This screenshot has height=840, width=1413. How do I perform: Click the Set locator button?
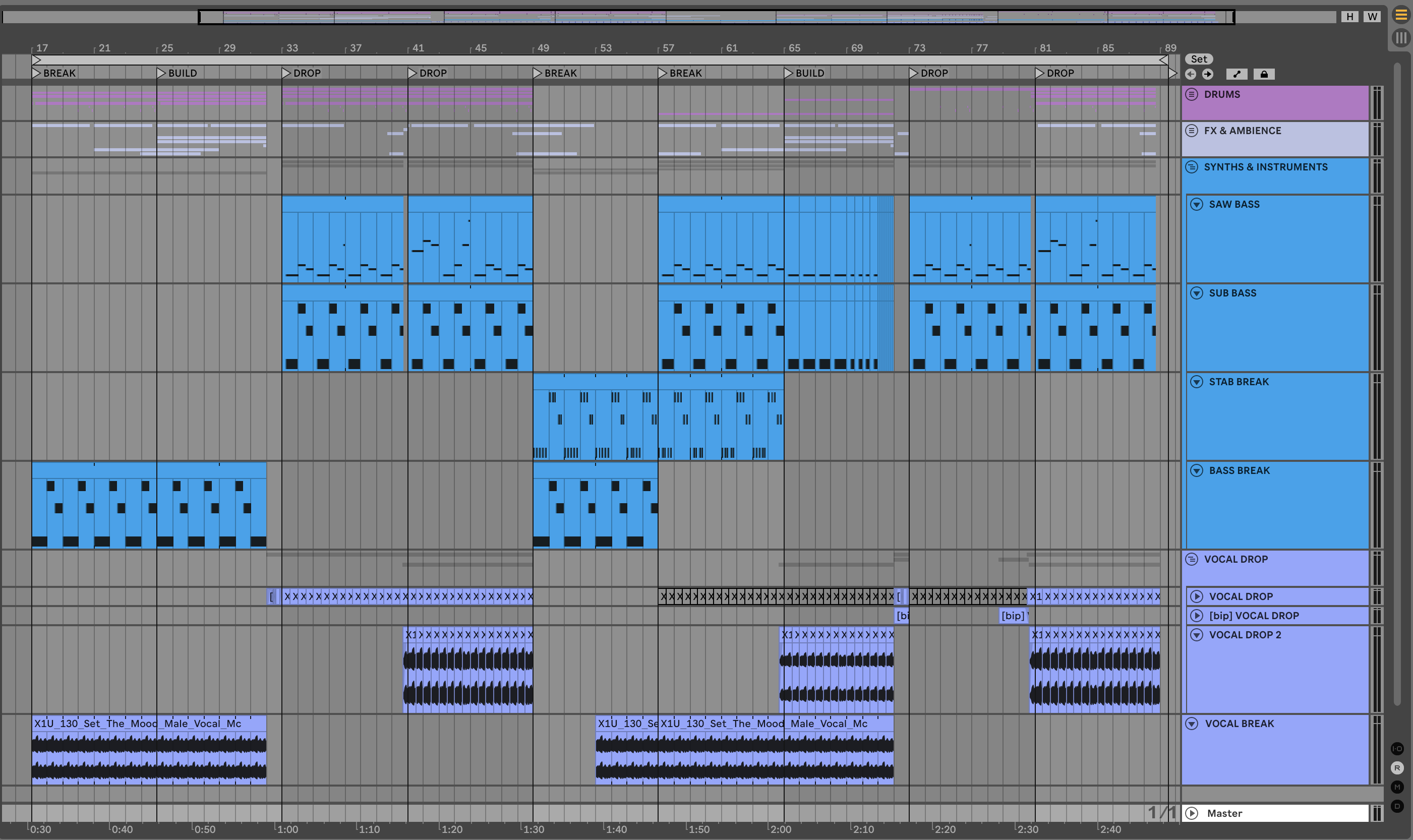1199,59
